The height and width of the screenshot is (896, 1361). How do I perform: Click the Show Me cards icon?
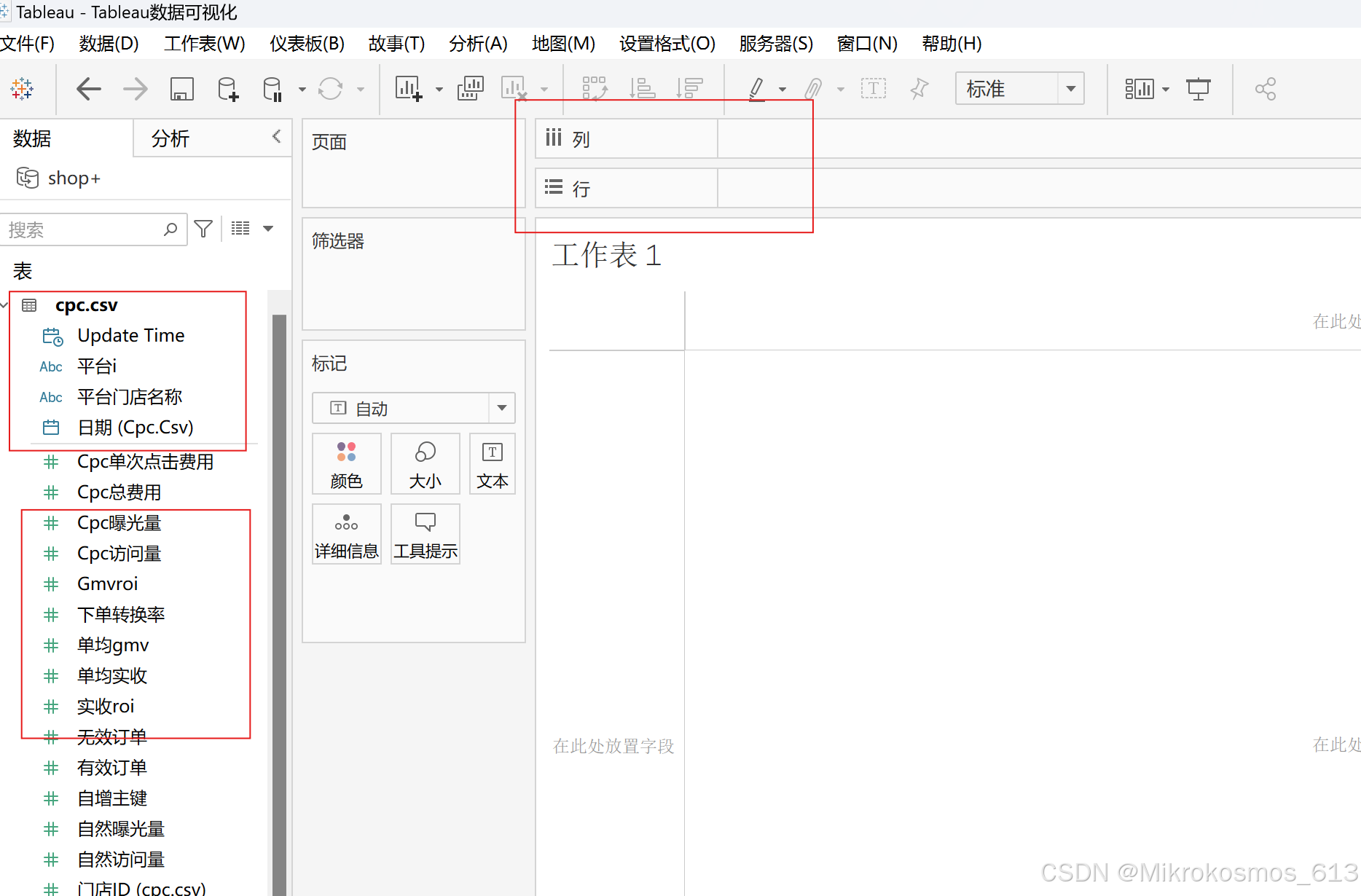1140,89
